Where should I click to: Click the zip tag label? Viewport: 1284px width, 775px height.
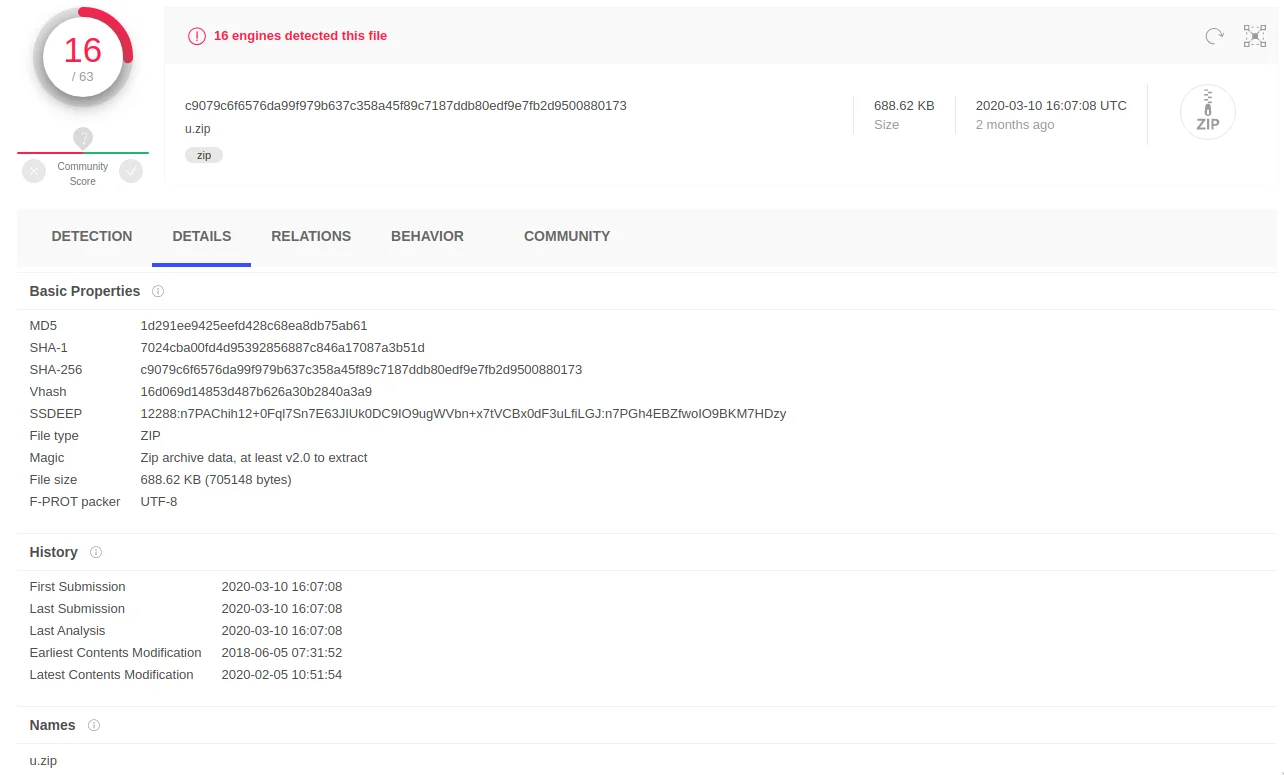tap(204, 155)
